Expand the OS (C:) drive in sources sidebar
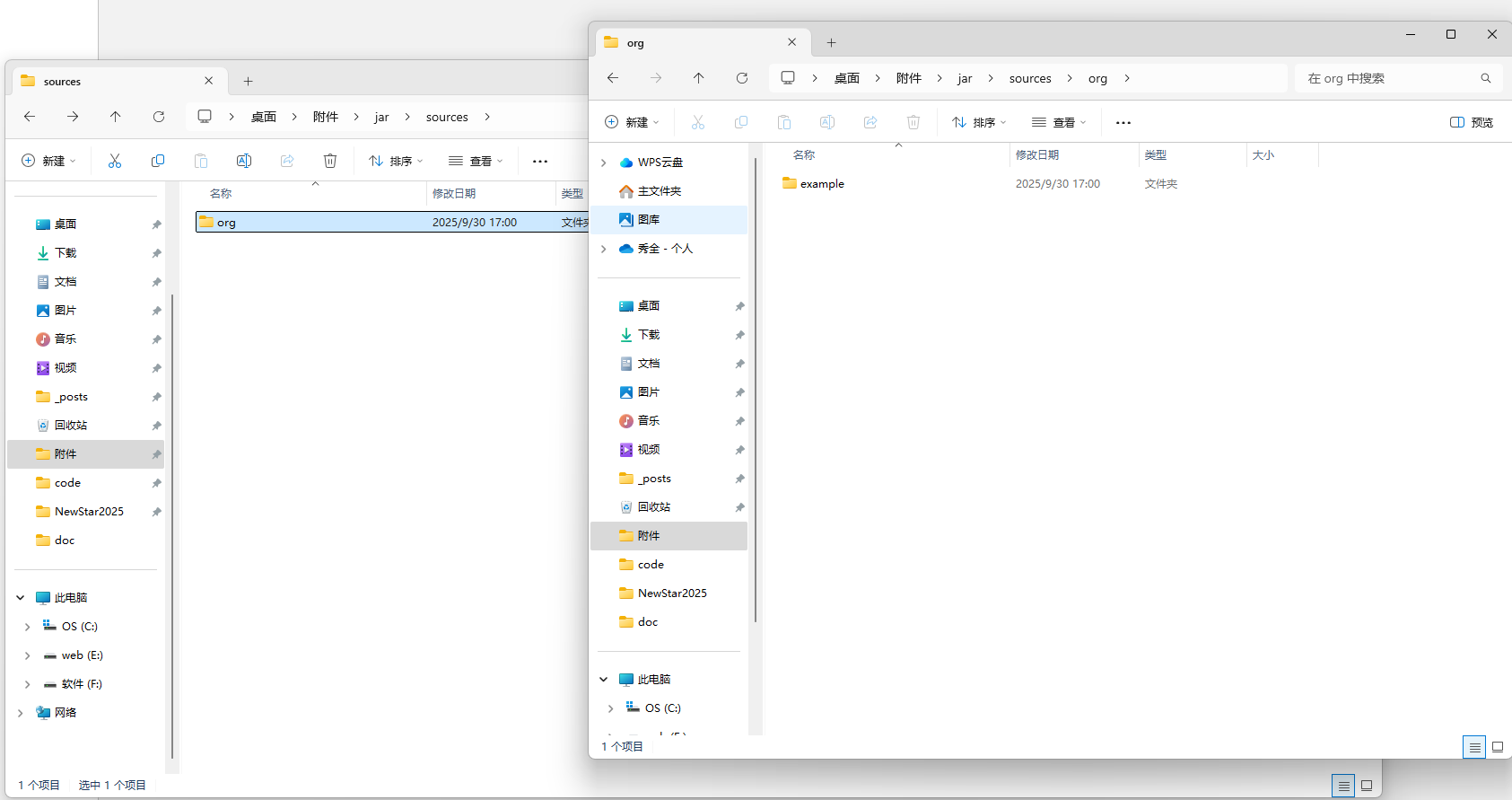Viewport: 1512px width, 800px height. pos(28,627)
